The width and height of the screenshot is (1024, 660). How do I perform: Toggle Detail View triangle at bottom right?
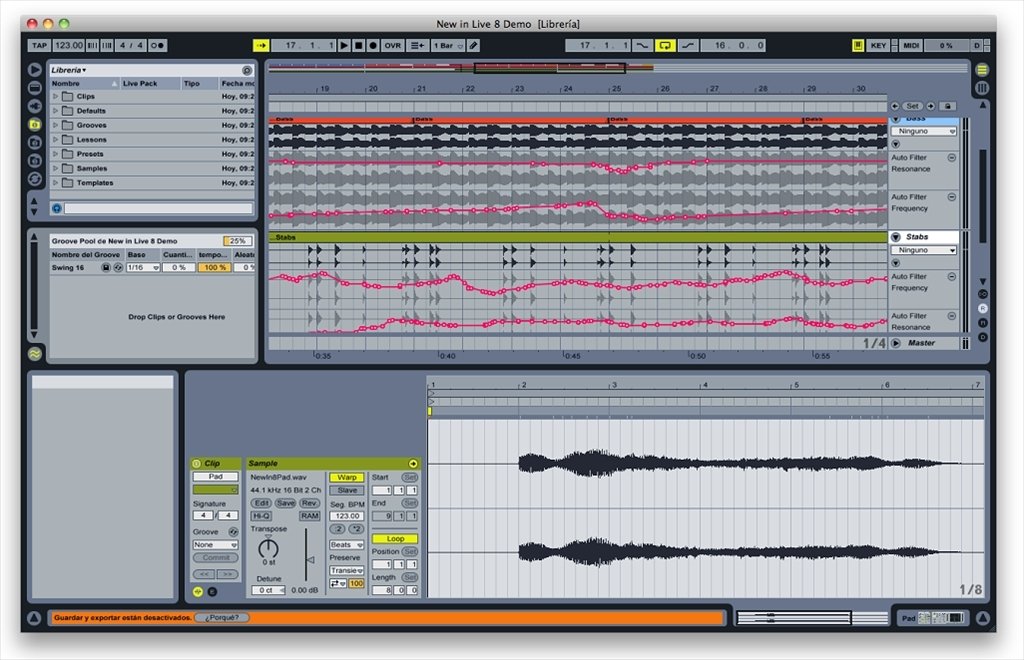coord(983,618)
